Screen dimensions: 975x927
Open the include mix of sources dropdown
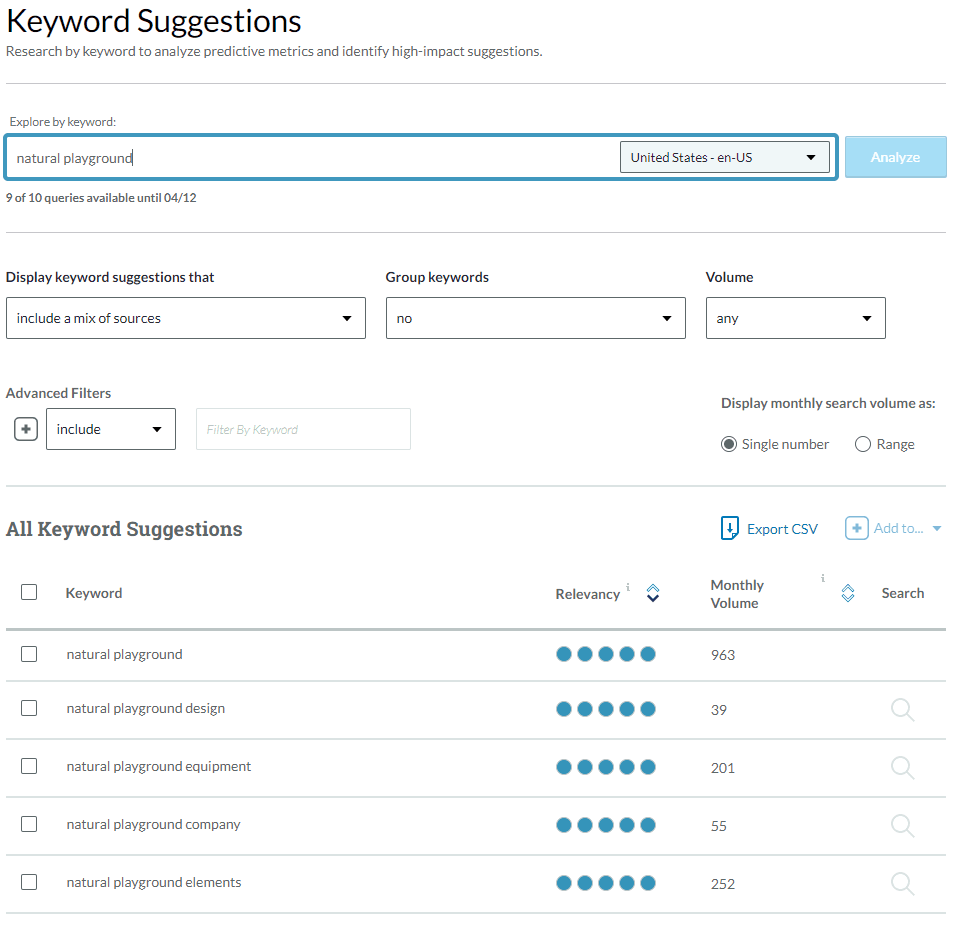coord(185,318)
